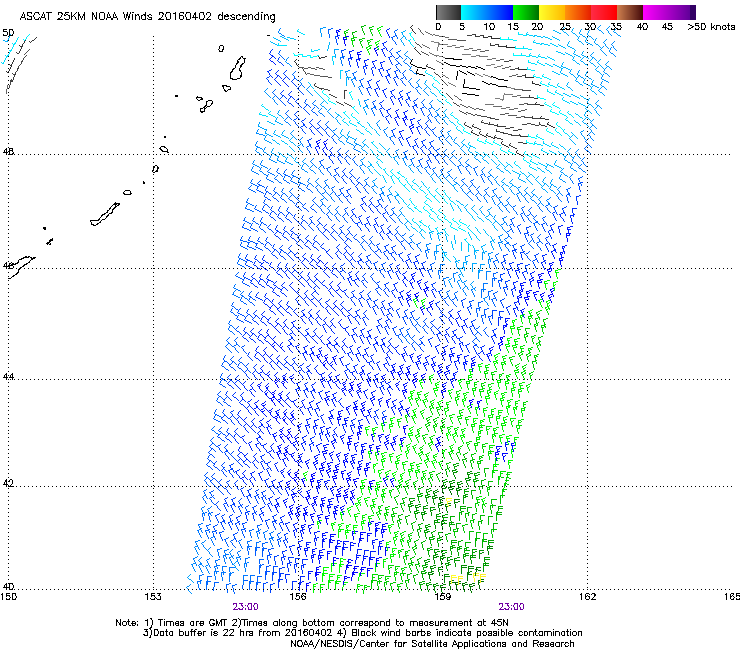Click the longitude axis label '153'
Screen dimensions: 740x650
pyautogui.click(x=153, y=597)
